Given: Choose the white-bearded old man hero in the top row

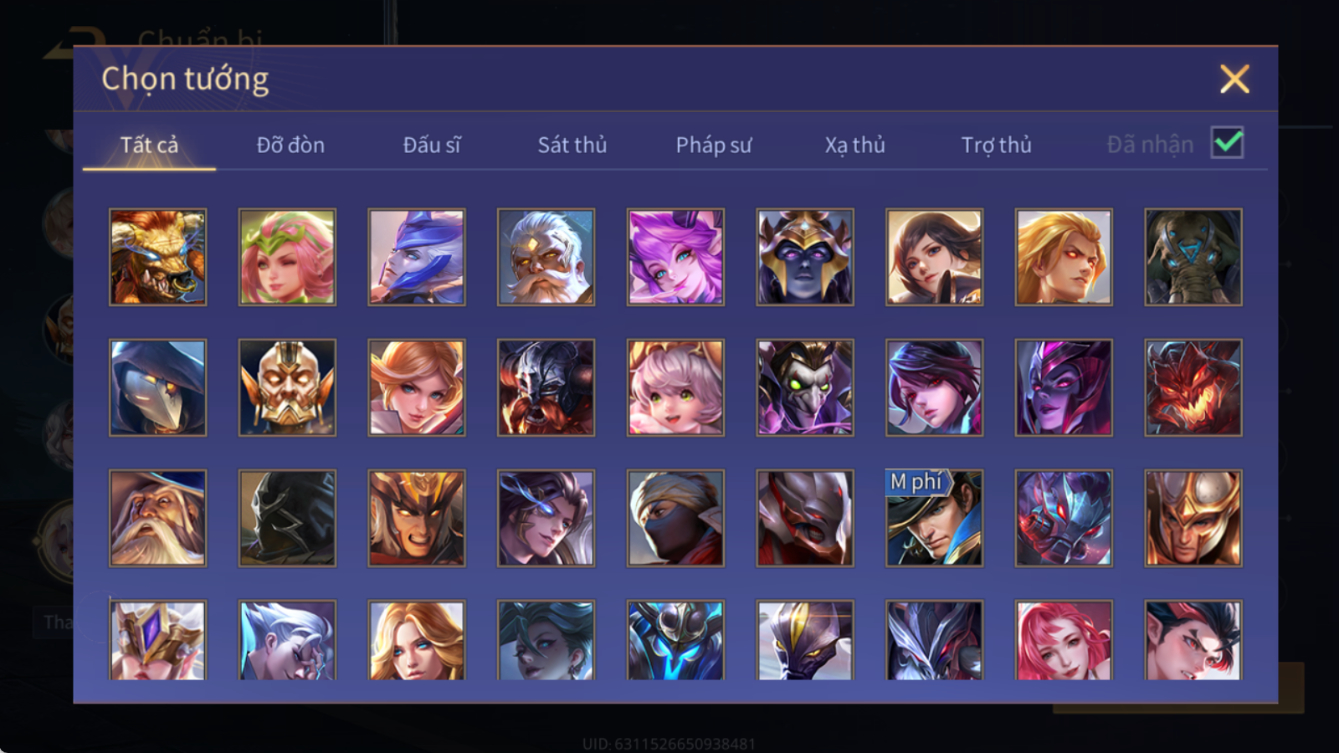Looking at the screenshot, I should pos(546,257).
